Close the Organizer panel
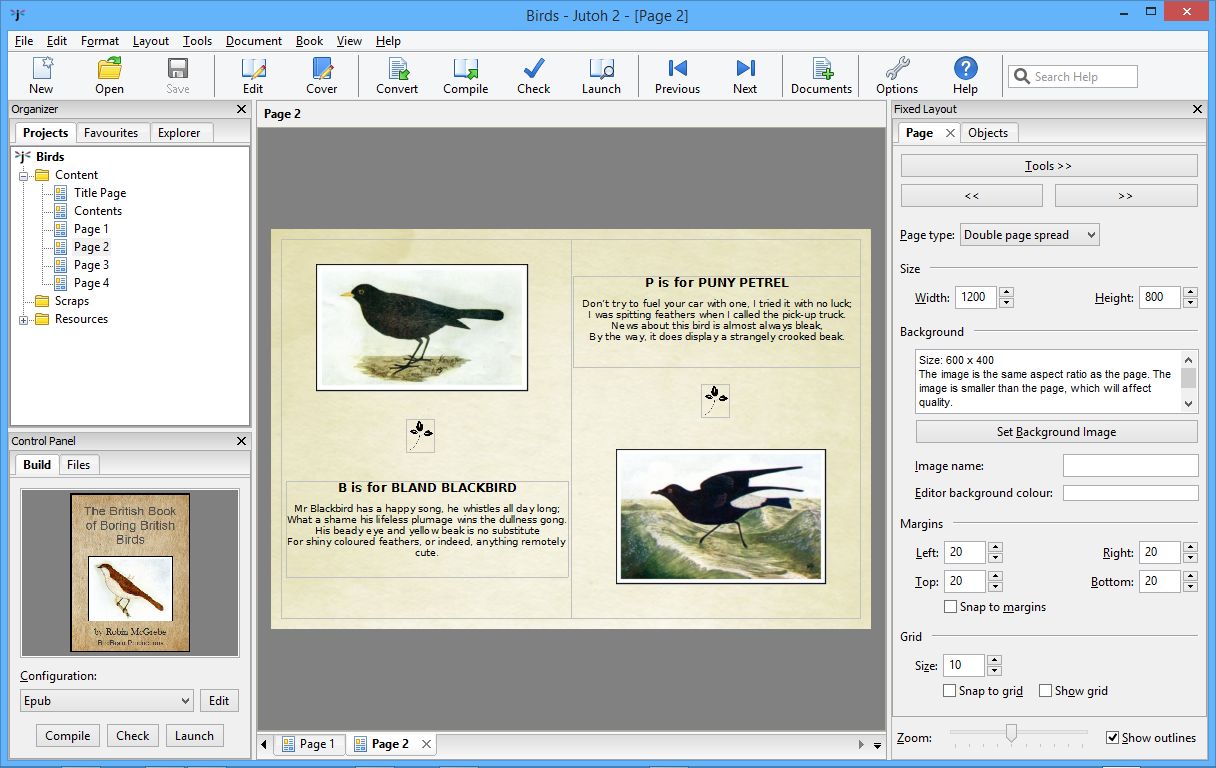The image size is (1216, 768). click(241, 109)
